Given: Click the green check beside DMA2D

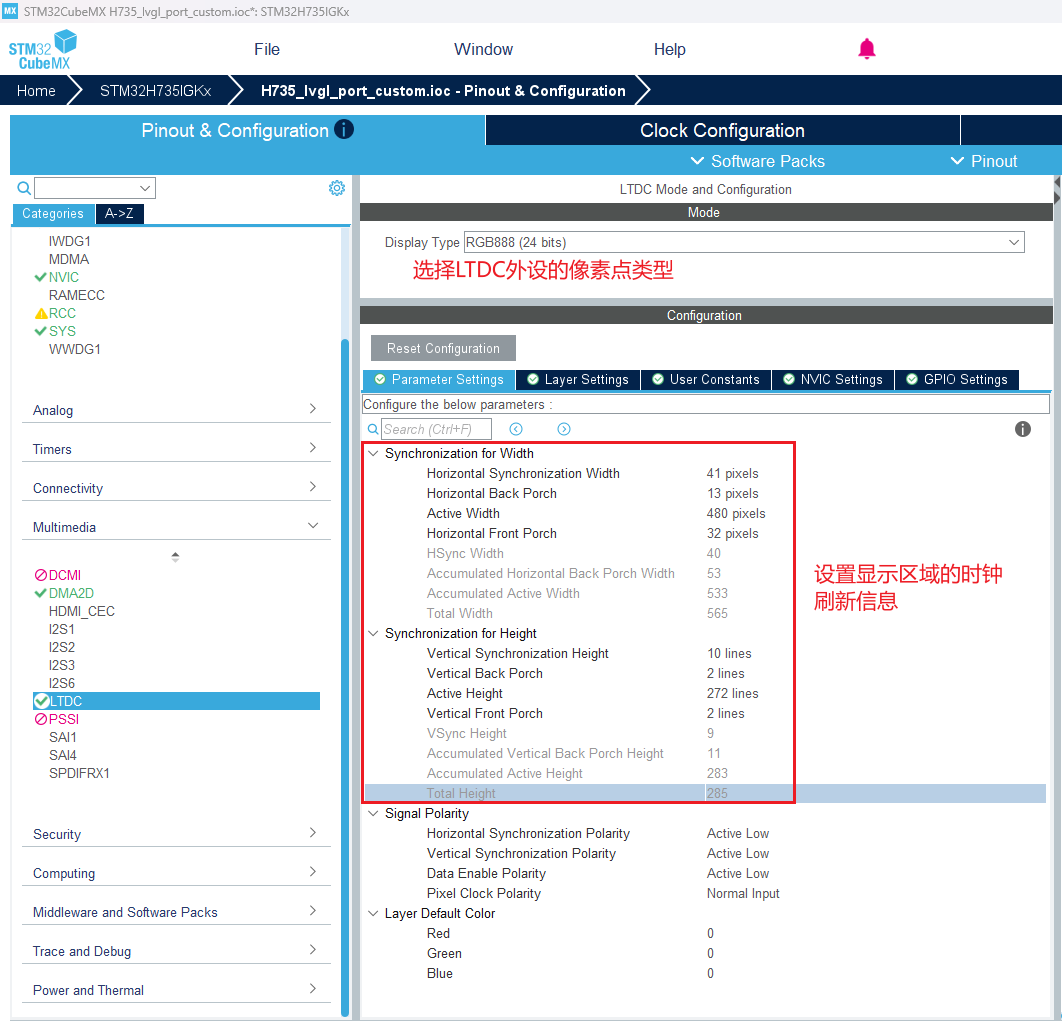Looking at the screenshot, I should (41, 593).
